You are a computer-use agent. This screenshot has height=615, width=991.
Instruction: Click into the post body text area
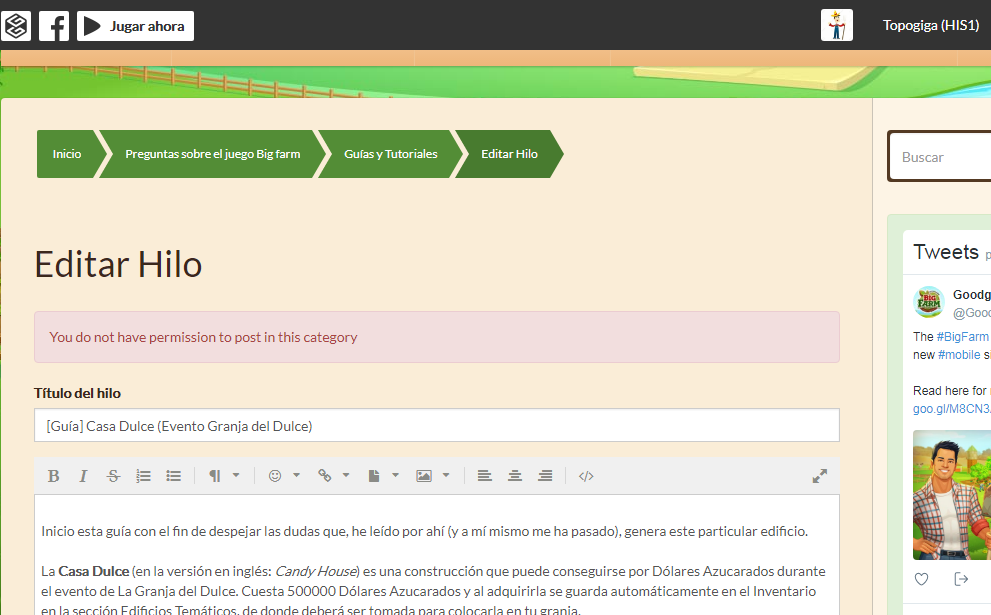(437, 555)
